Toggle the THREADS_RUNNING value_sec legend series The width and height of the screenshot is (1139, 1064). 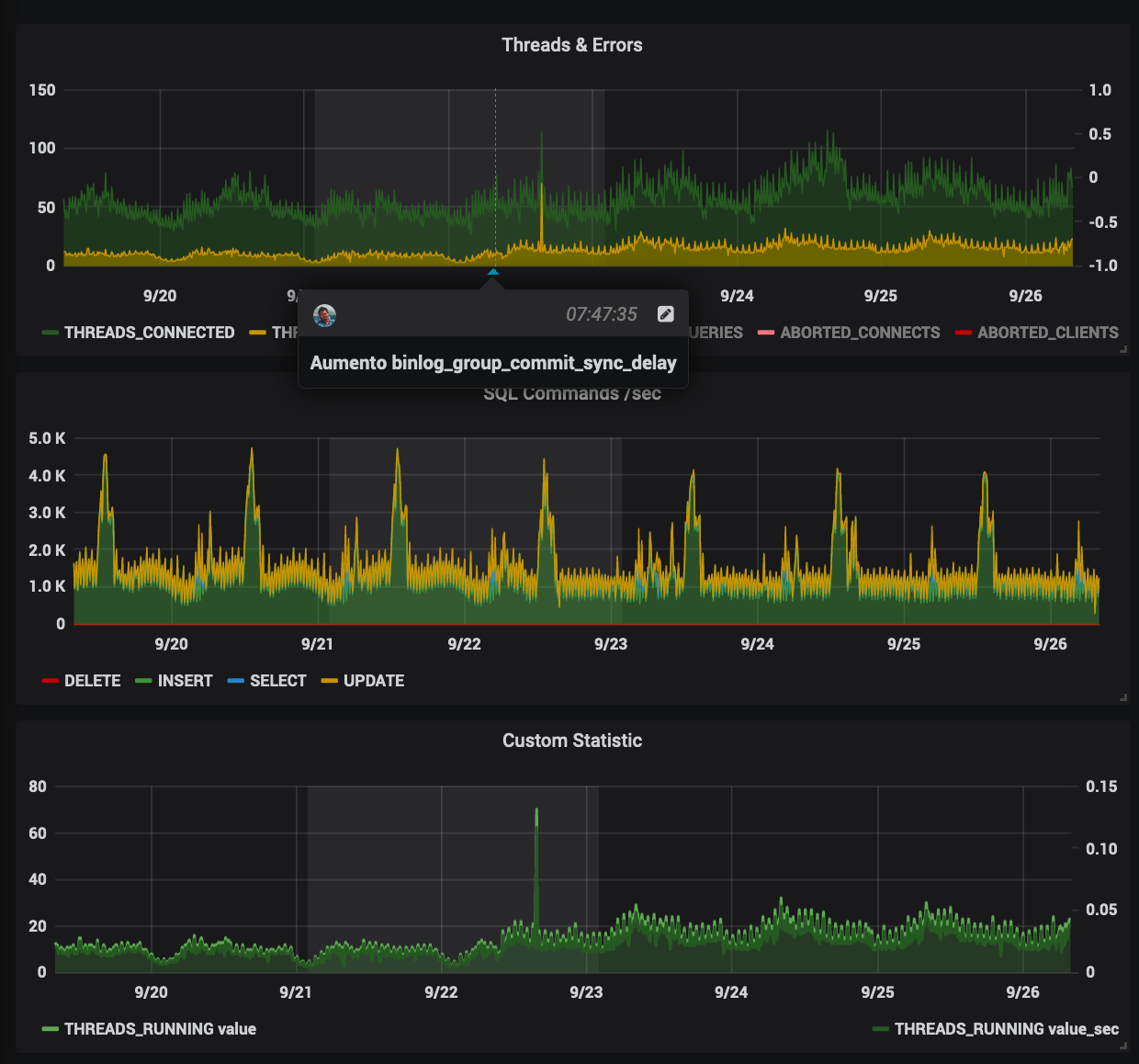pos(1007,1029)
